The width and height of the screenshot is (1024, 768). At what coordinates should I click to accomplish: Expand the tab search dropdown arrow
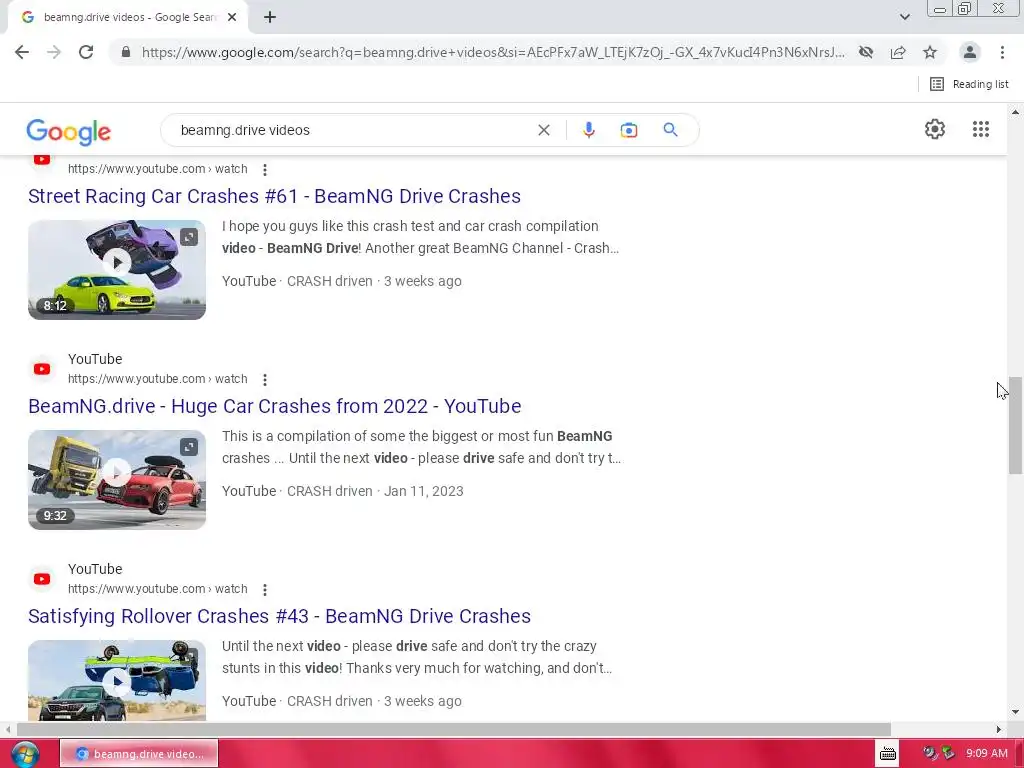pyautogui.click(x=904, y=17)
